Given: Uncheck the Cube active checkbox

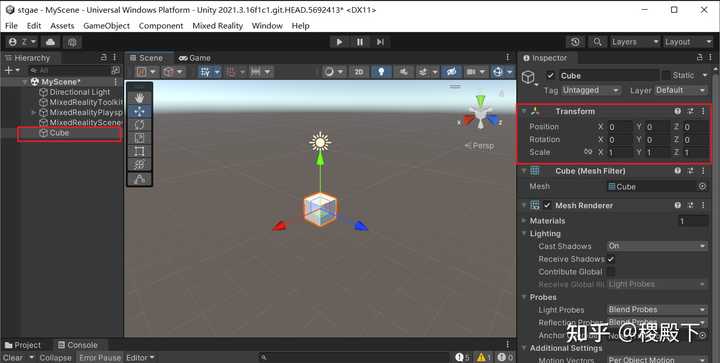Looking at the screenshot, I should click(x=550, y=75).
